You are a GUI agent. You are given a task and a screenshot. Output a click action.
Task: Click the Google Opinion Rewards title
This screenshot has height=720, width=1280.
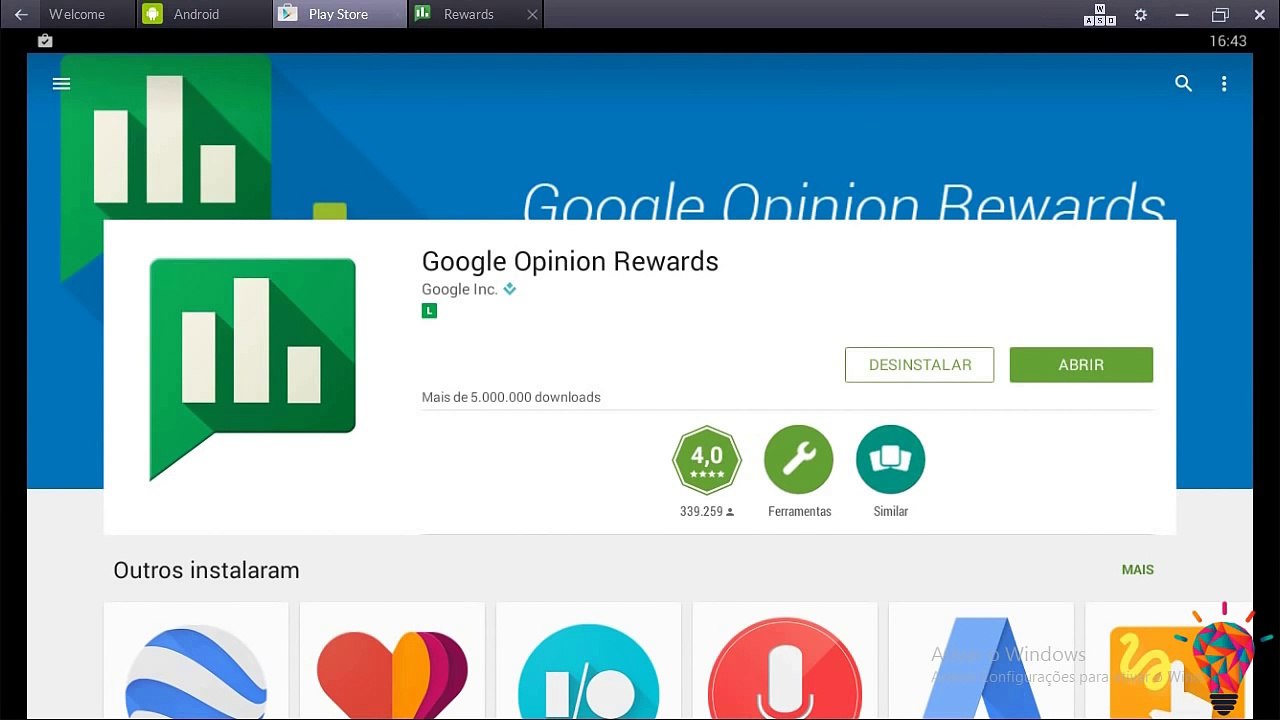pyautogui.click(x=570, y=261)
